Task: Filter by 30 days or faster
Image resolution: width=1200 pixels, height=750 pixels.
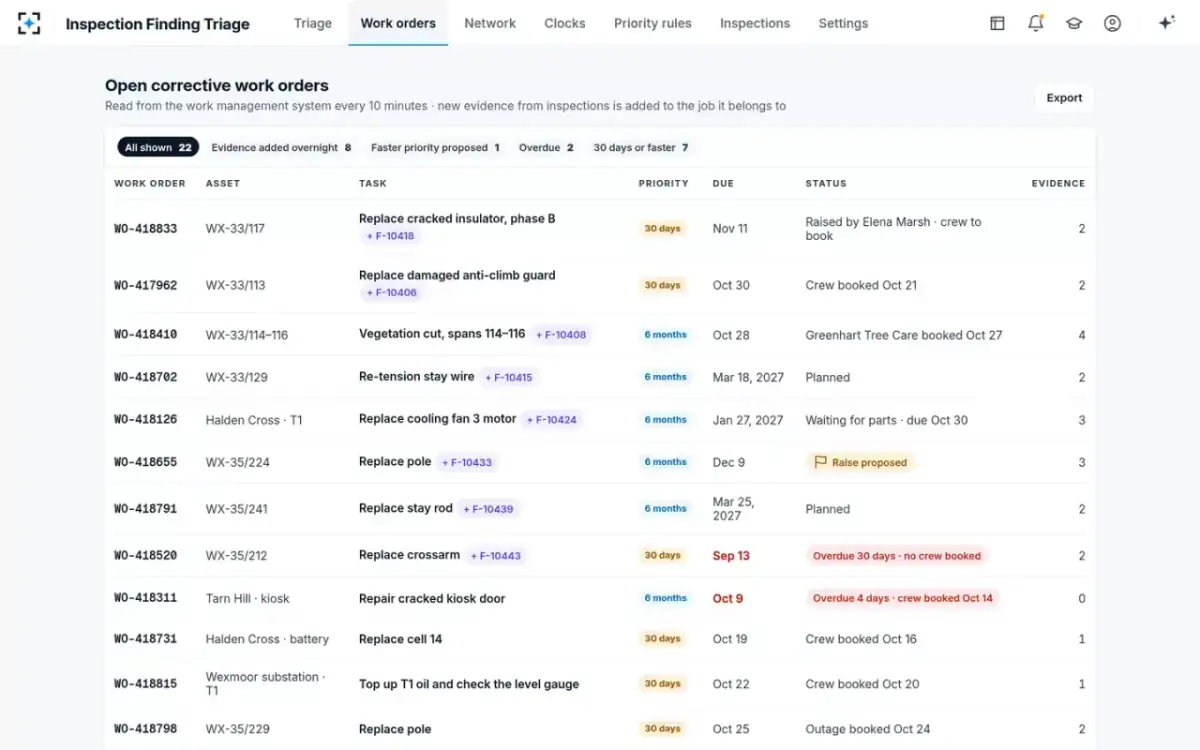Action: point(641,147)
